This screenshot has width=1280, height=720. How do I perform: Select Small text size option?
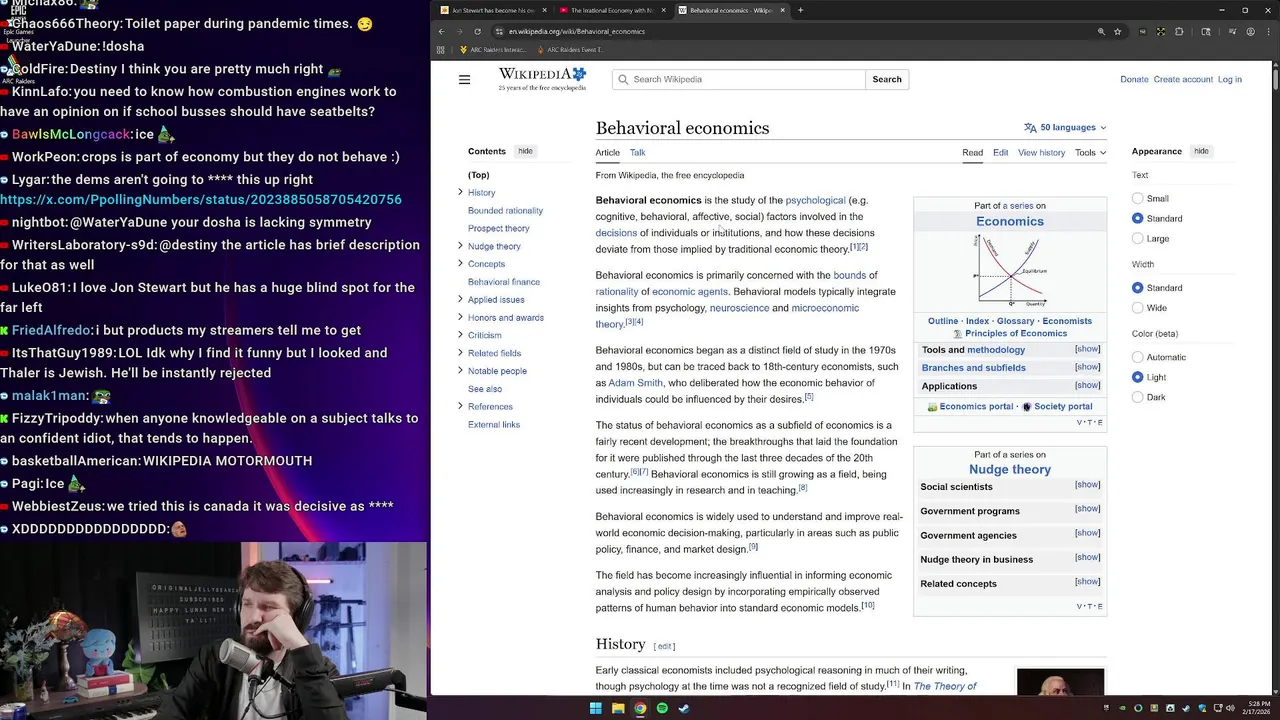[x=1137, y=198]
